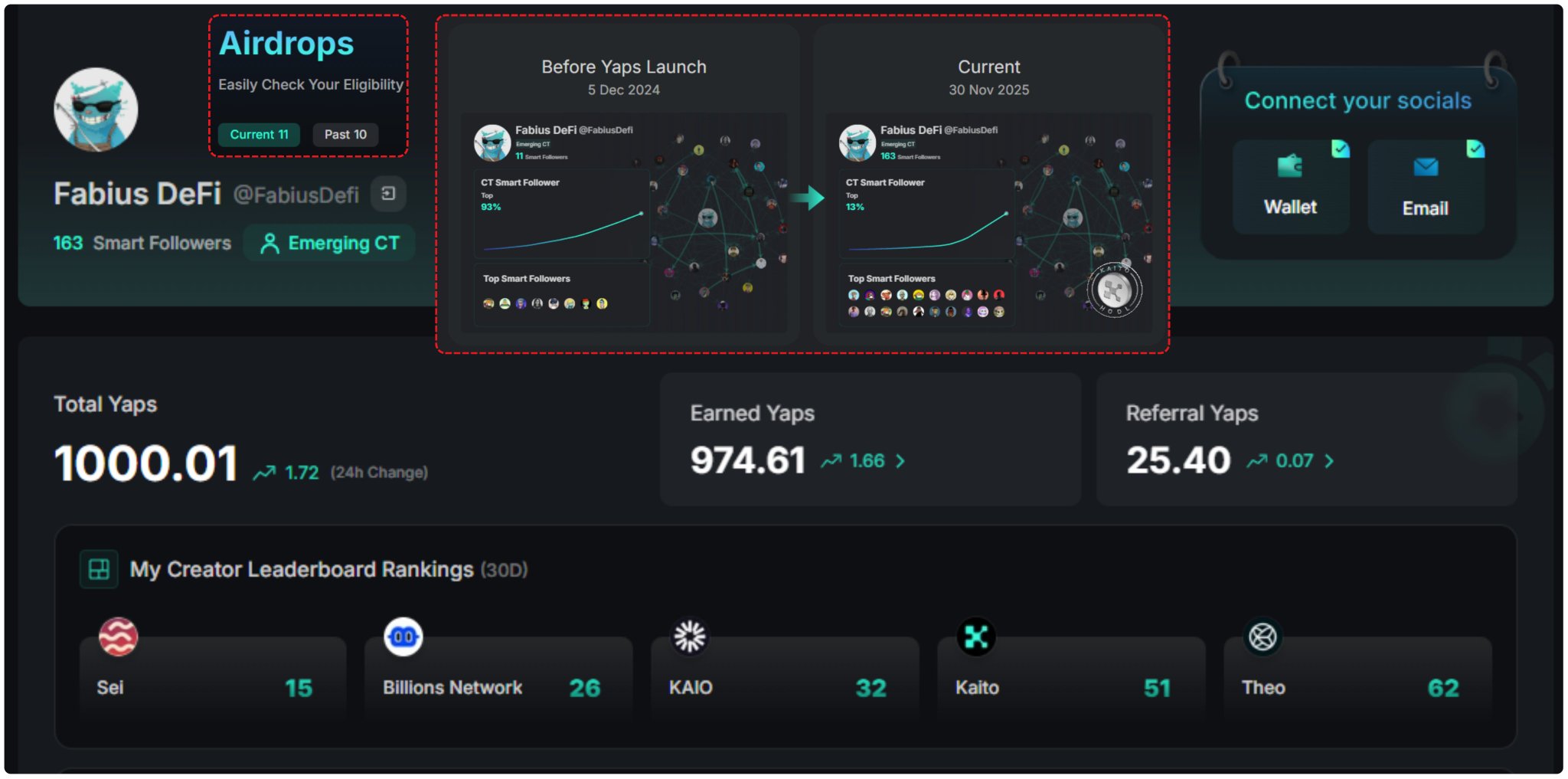The width and height of the screenshot is (1568, 779).
Task: Click the Sei project logo icon
Action: click(x=118, y=637)
